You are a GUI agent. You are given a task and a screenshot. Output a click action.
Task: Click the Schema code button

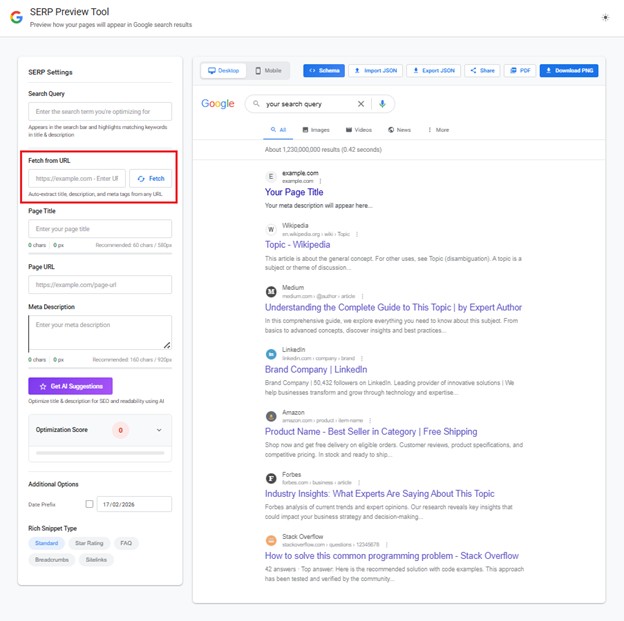pos(323,71)
